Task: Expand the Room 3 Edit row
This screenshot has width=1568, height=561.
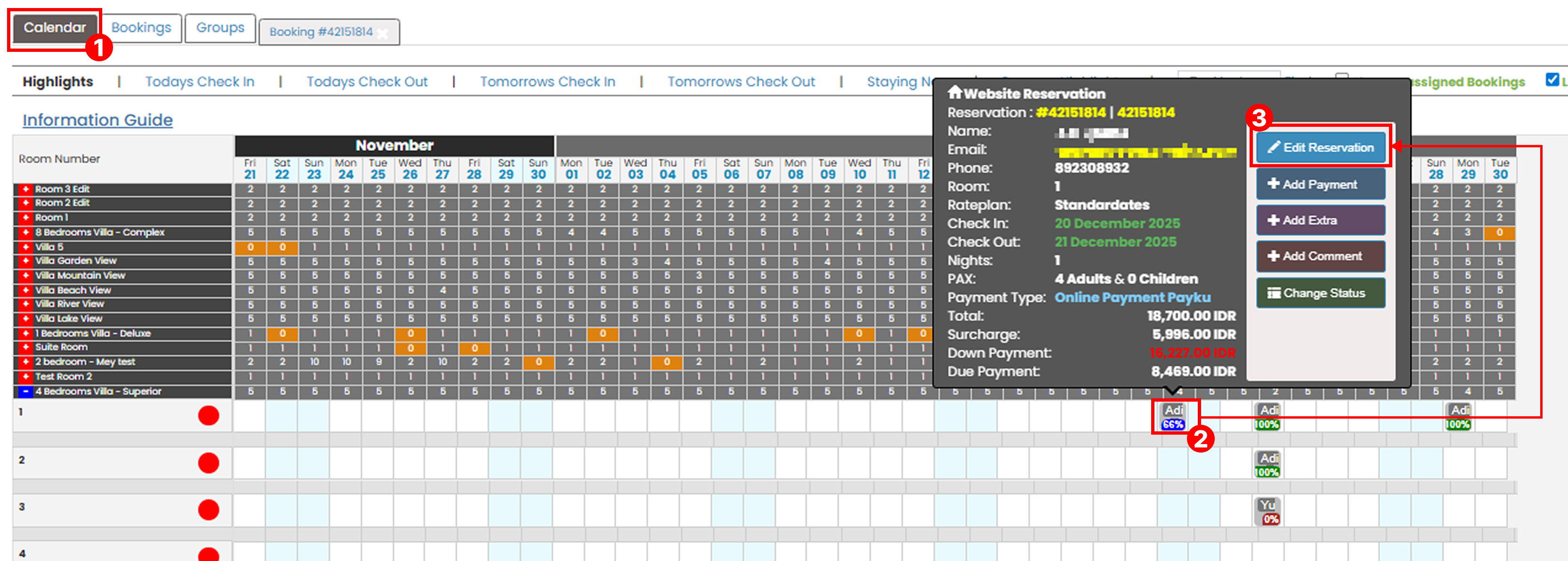Action: 25,190
